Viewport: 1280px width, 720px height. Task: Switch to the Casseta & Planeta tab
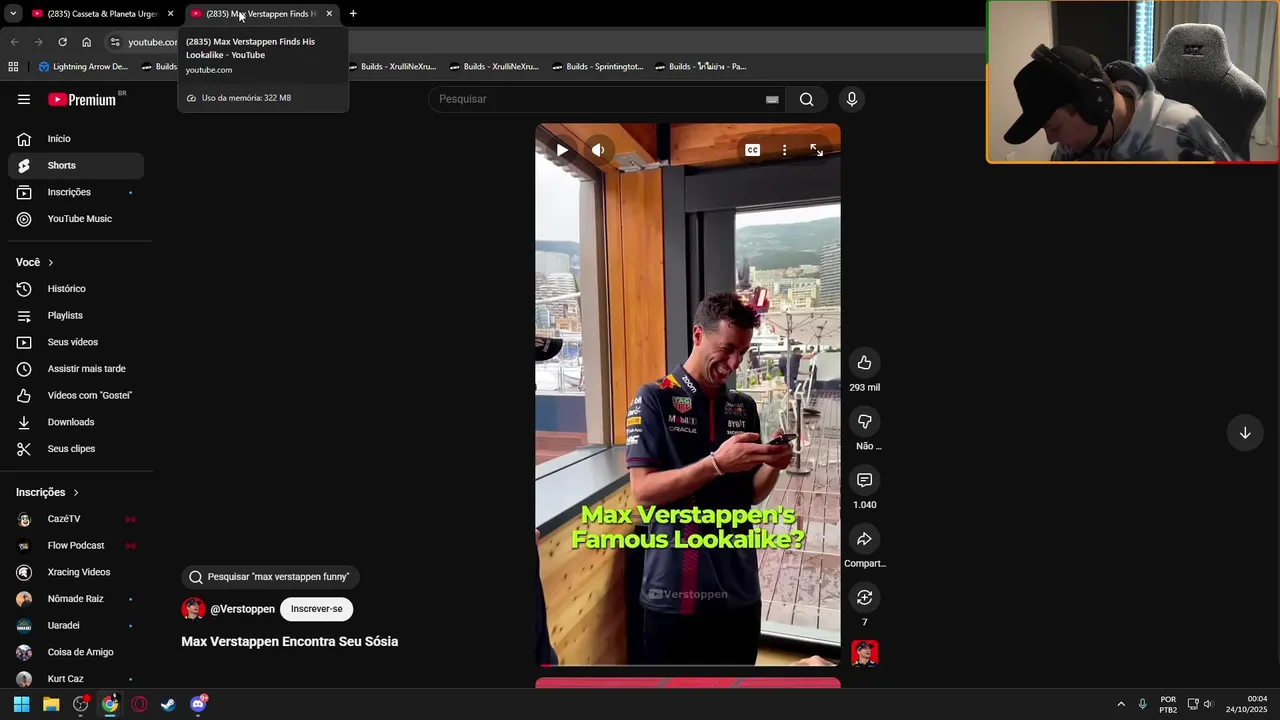pos(100,14)
